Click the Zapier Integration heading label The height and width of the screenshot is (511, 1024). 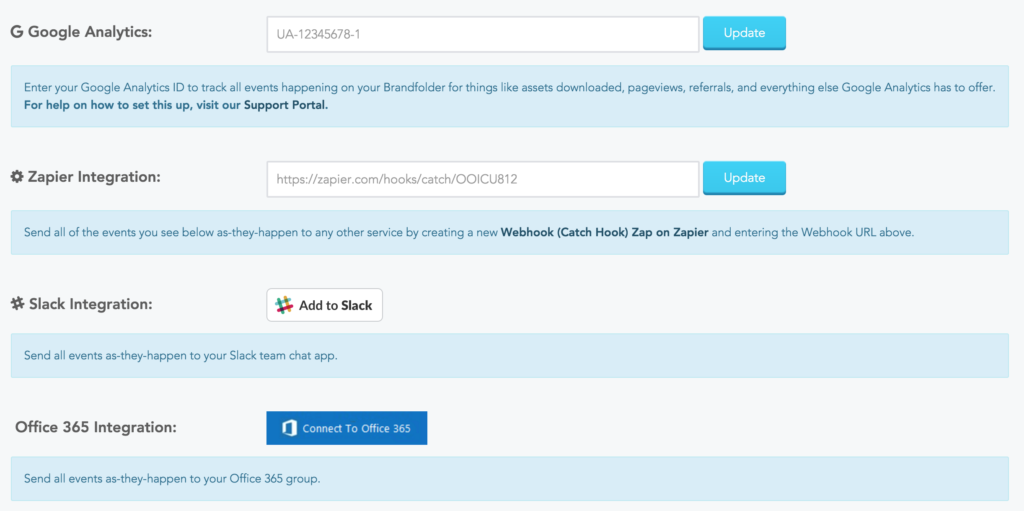click(85, 177)
